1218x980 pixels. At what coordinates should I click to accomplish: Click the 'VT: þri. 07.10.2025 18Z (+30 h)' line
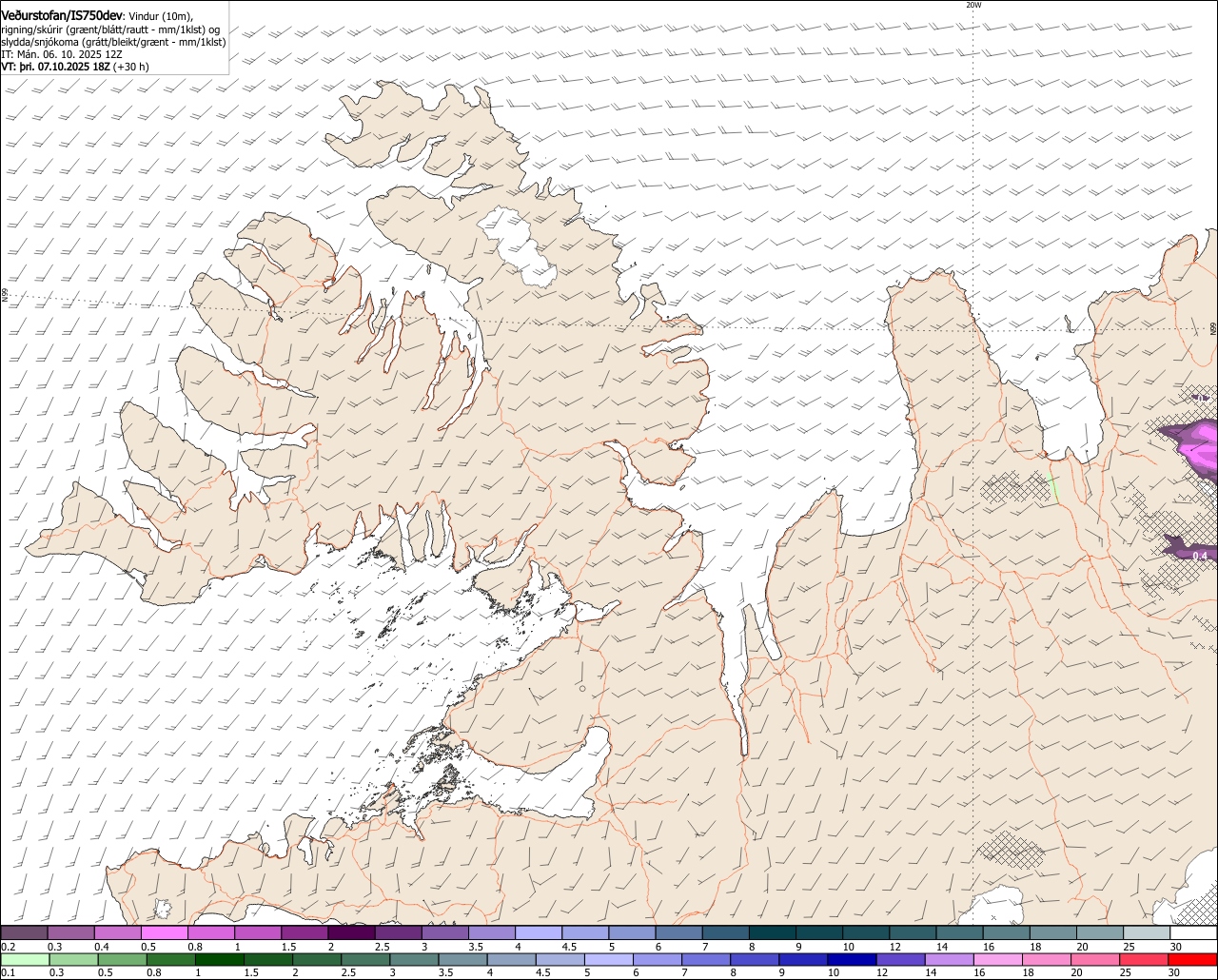tap(75, 67)
